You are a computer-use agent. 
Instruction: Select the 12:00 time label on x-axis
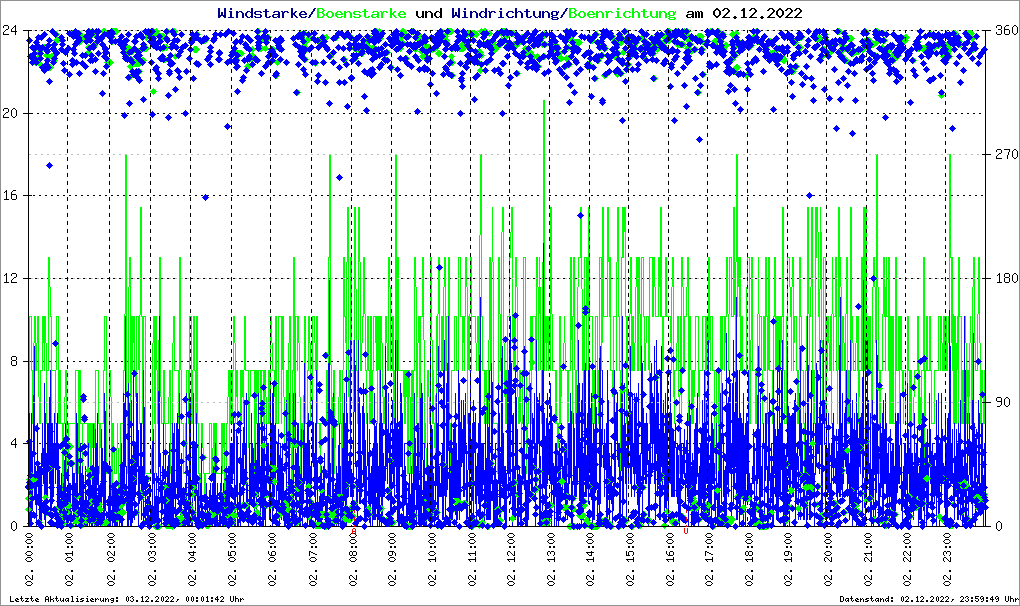[511, 557]
